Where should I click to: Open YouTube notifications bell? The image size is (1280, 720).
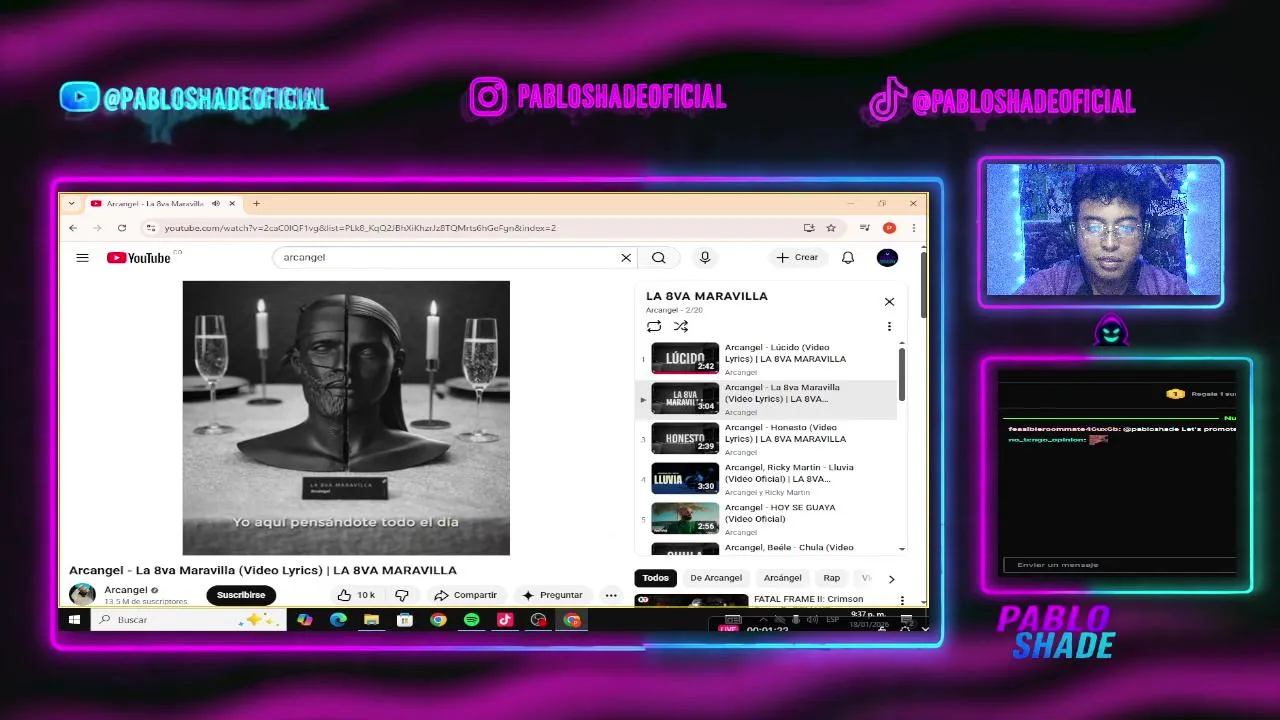click(848, 258)
